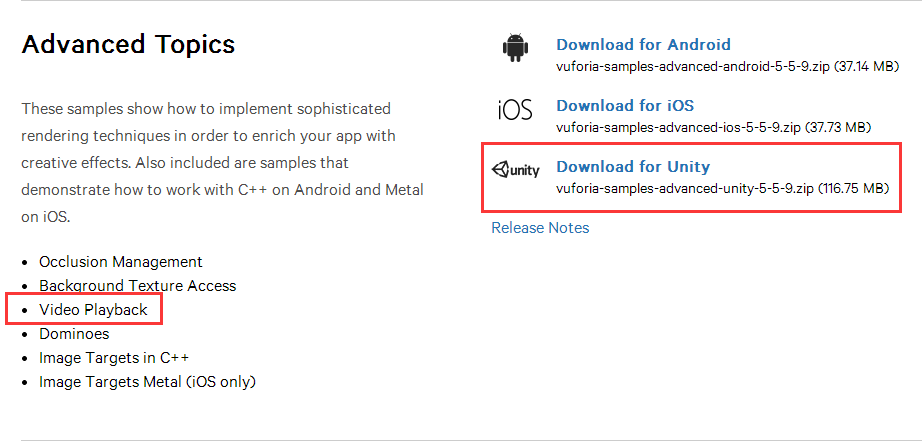Click the Video Playback list entry

point(93,310)
